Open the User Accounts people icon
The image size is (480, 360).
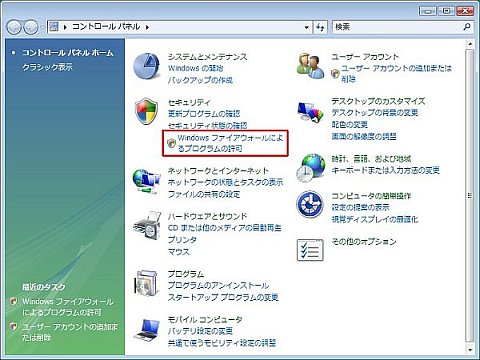310,66
